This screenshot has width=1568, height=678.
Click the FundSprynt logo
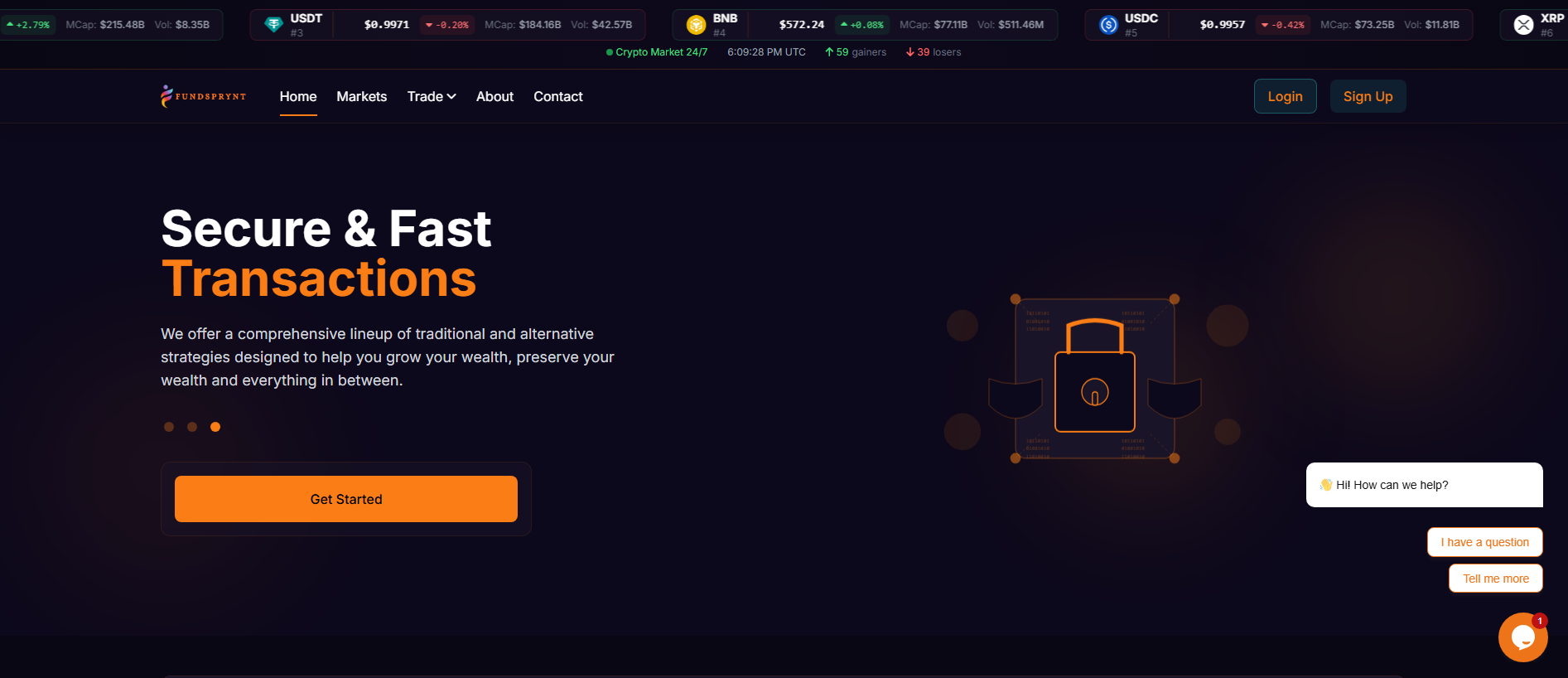203,96
